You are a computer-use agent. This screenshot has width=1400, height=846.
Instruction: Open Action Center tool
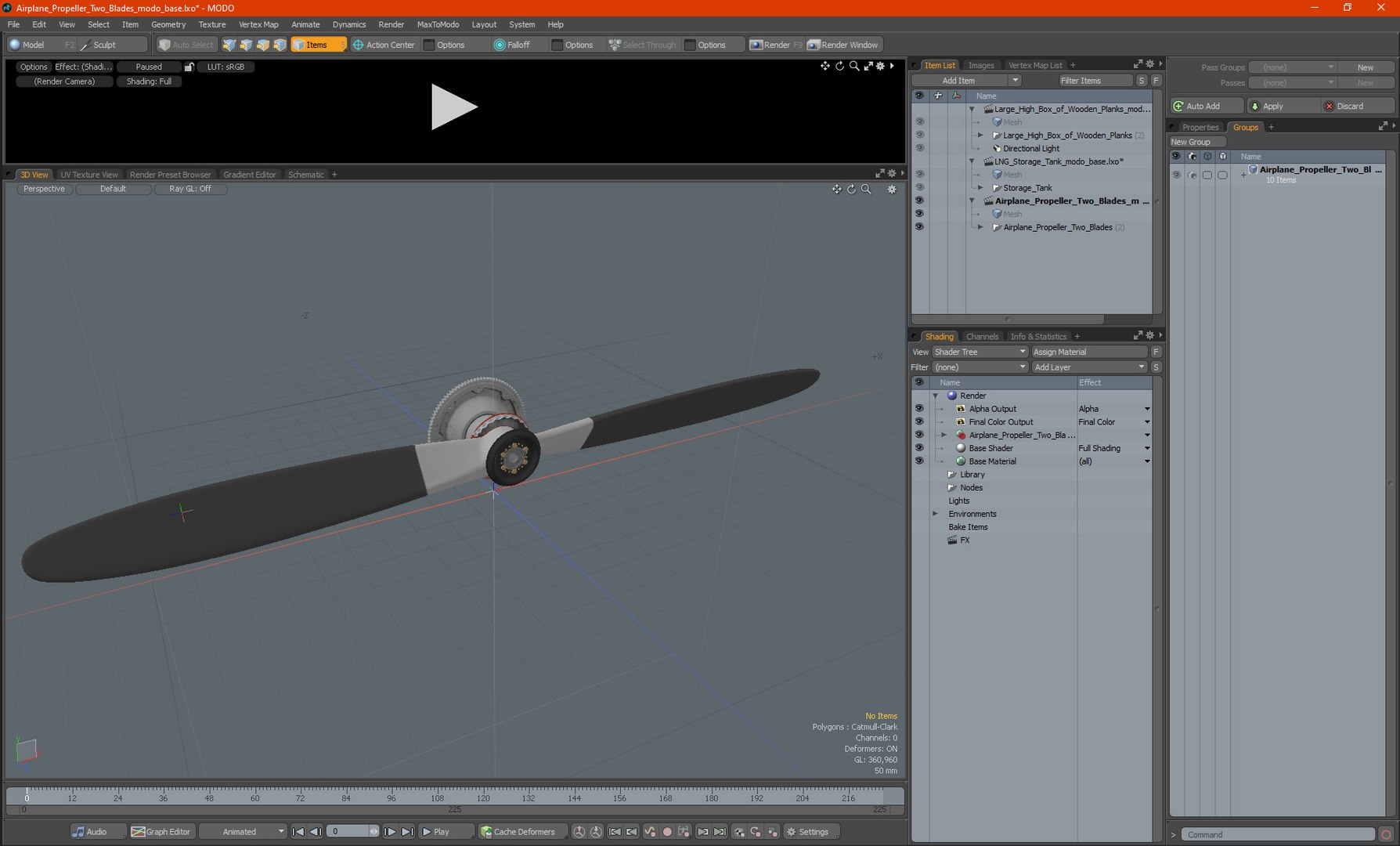coord(384,45)
